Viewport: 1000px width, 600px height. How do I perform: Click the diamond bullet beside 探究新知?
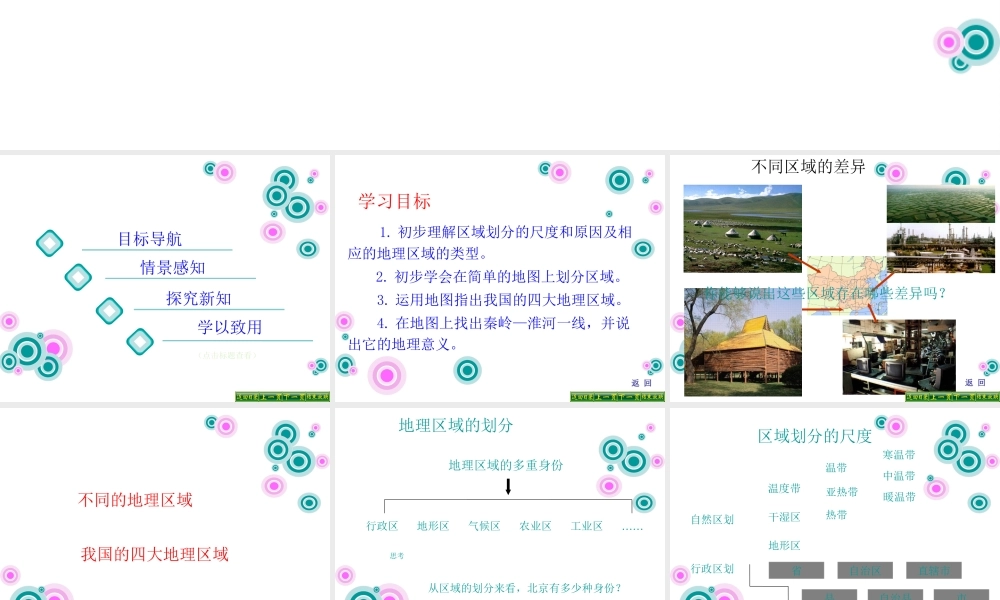coord(110,311)
